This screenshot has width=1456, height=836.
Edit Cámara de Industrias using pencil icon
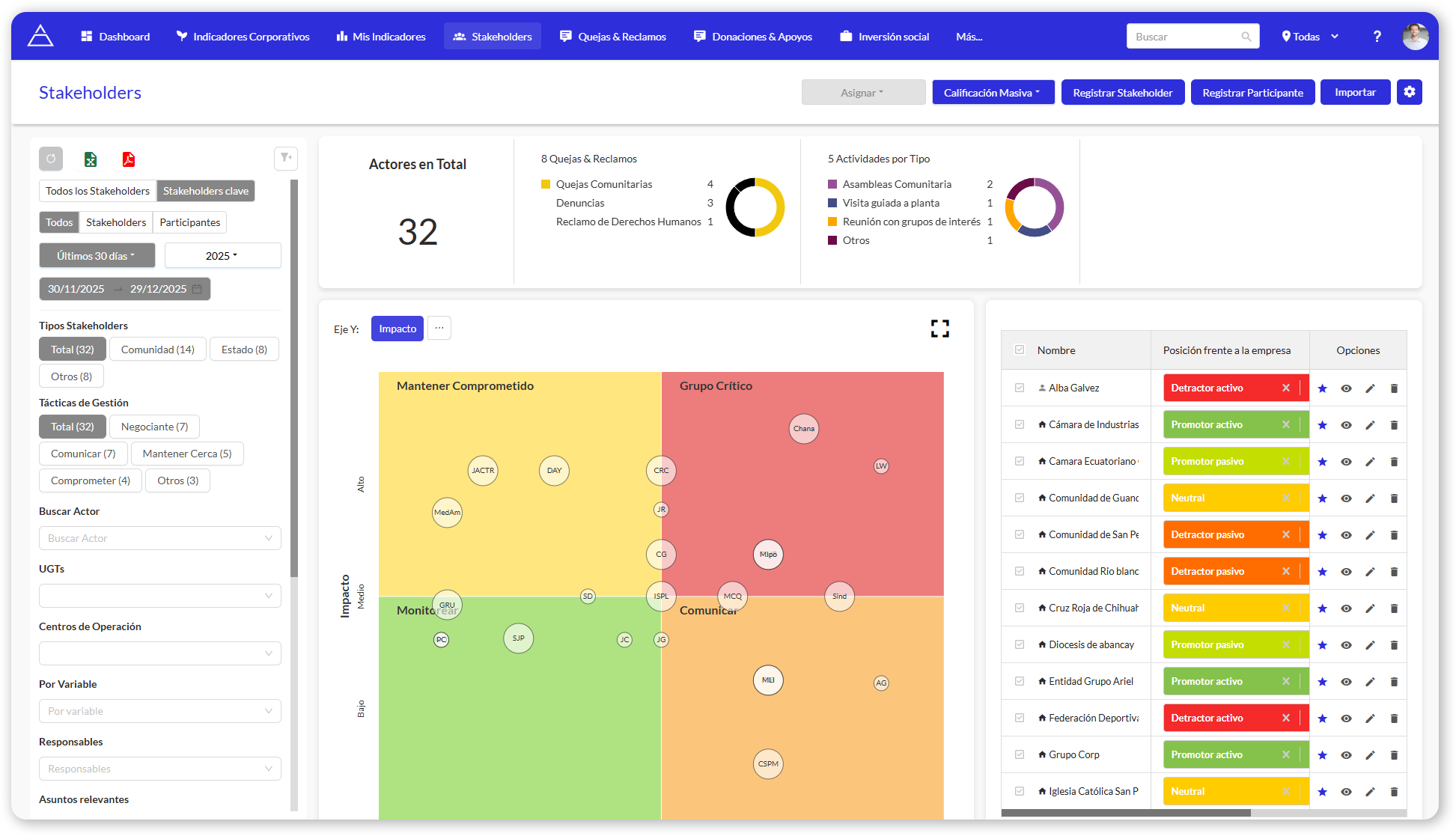click(1370, 424)
